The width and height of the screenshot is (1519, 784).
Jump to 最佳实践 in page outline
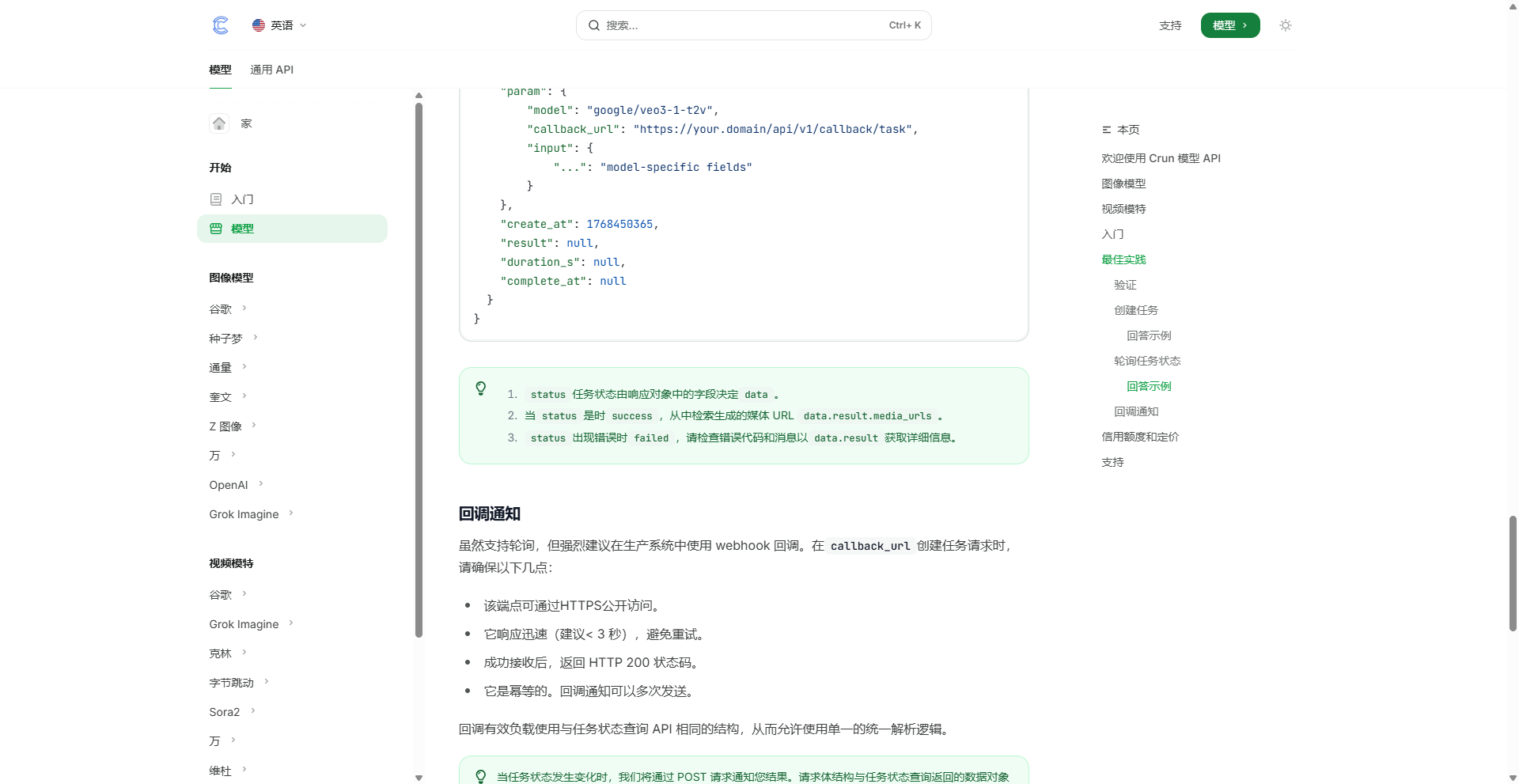click(1123, 259)
